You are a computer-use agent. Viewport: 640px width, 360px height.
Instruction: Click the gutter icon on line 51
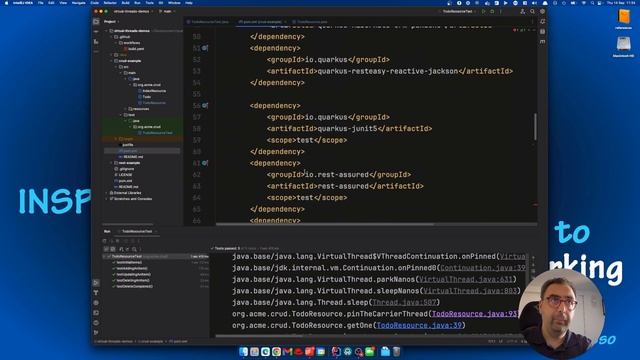click(x=205, y=48)
